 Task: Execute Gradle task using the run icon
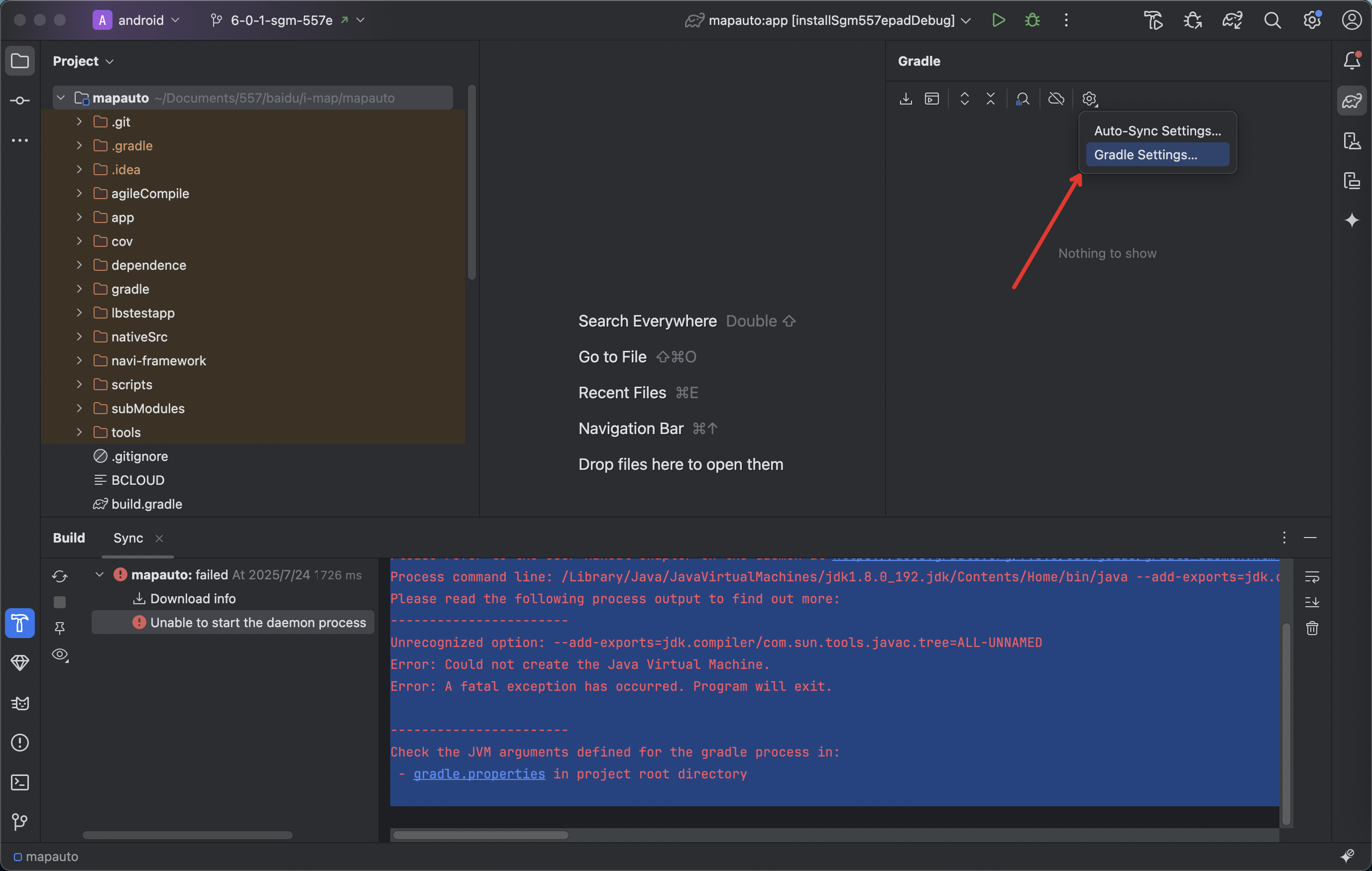tap(933, 98)
